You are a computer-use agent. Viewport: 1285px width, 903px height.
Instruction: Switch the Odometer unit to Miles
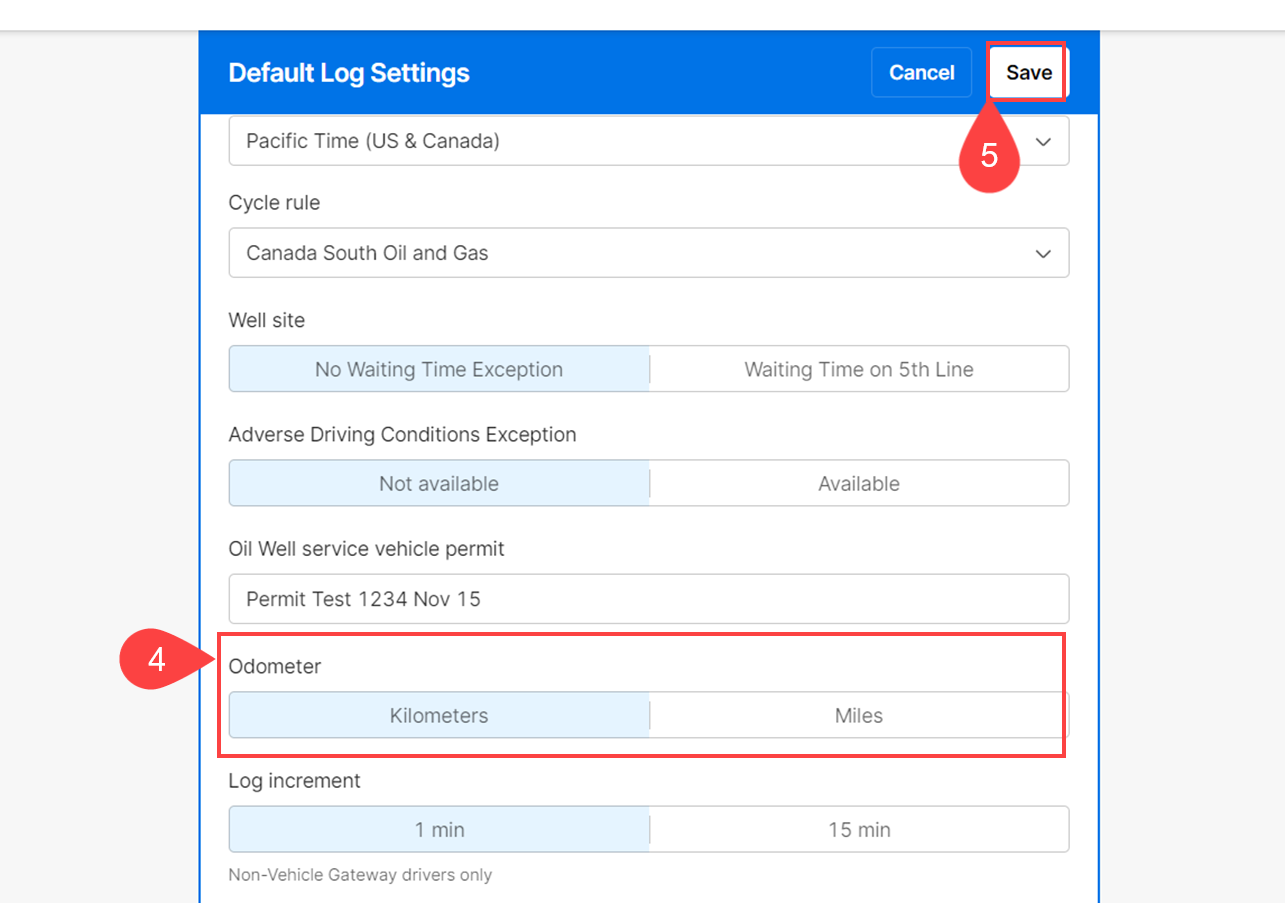(859, 715)
